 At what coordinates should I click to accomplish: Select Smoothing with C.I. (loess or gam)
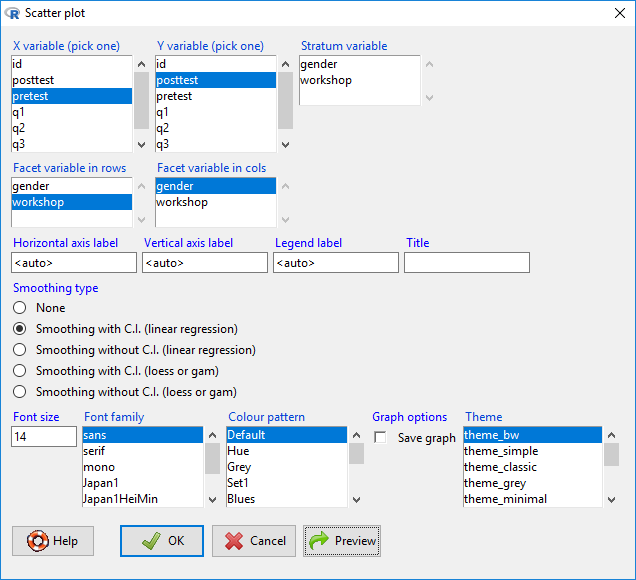click(x=20, y=371)
